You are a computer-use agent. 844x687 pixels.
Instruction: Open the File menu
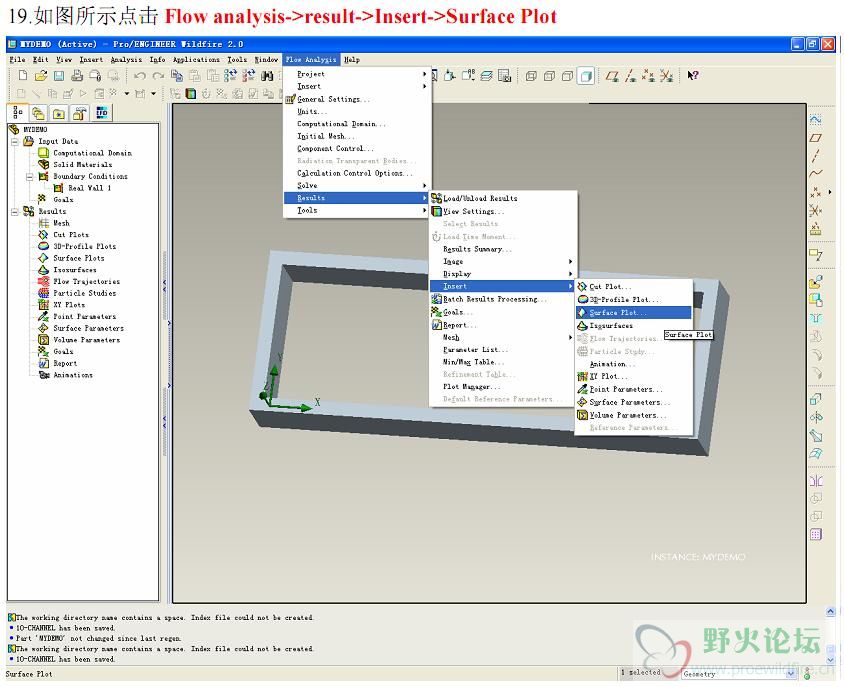17,60
